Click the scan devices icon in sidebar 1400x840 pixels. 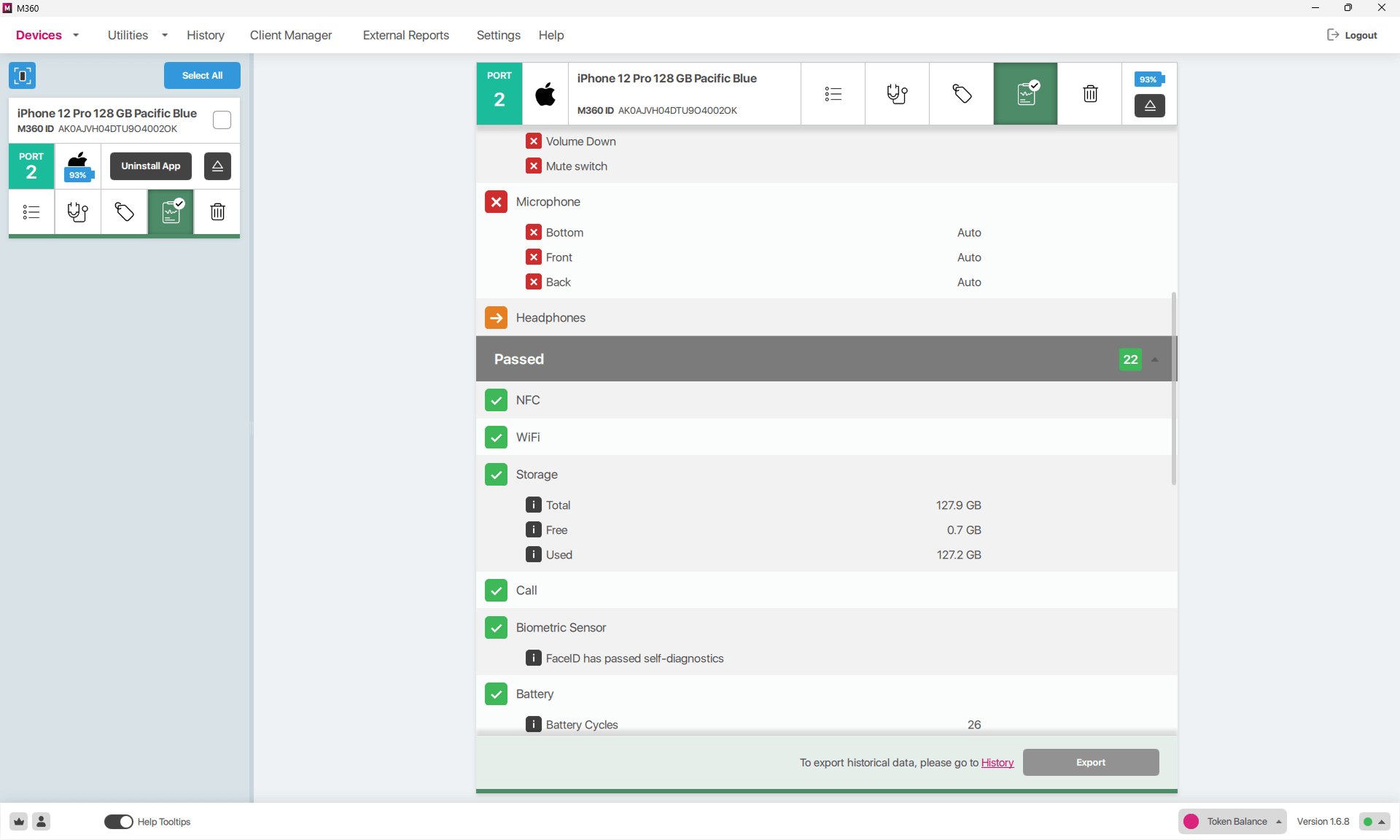(x=23, y=76)
